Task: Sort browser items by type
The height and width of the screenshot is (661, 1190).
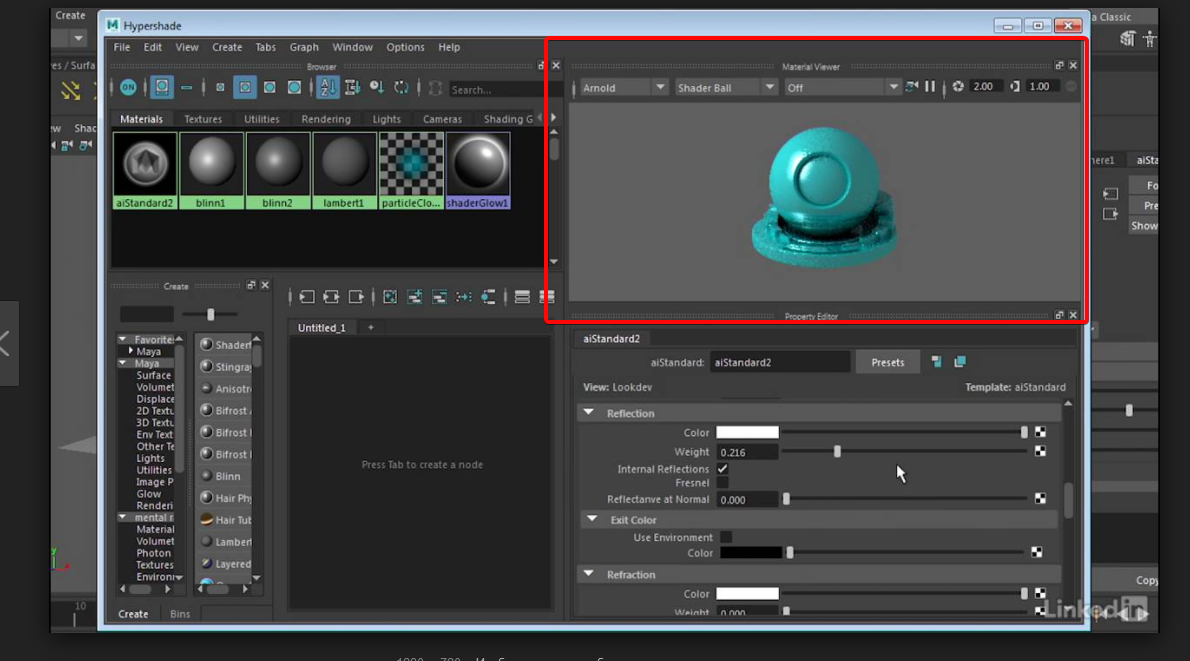Action: point(352,88)
